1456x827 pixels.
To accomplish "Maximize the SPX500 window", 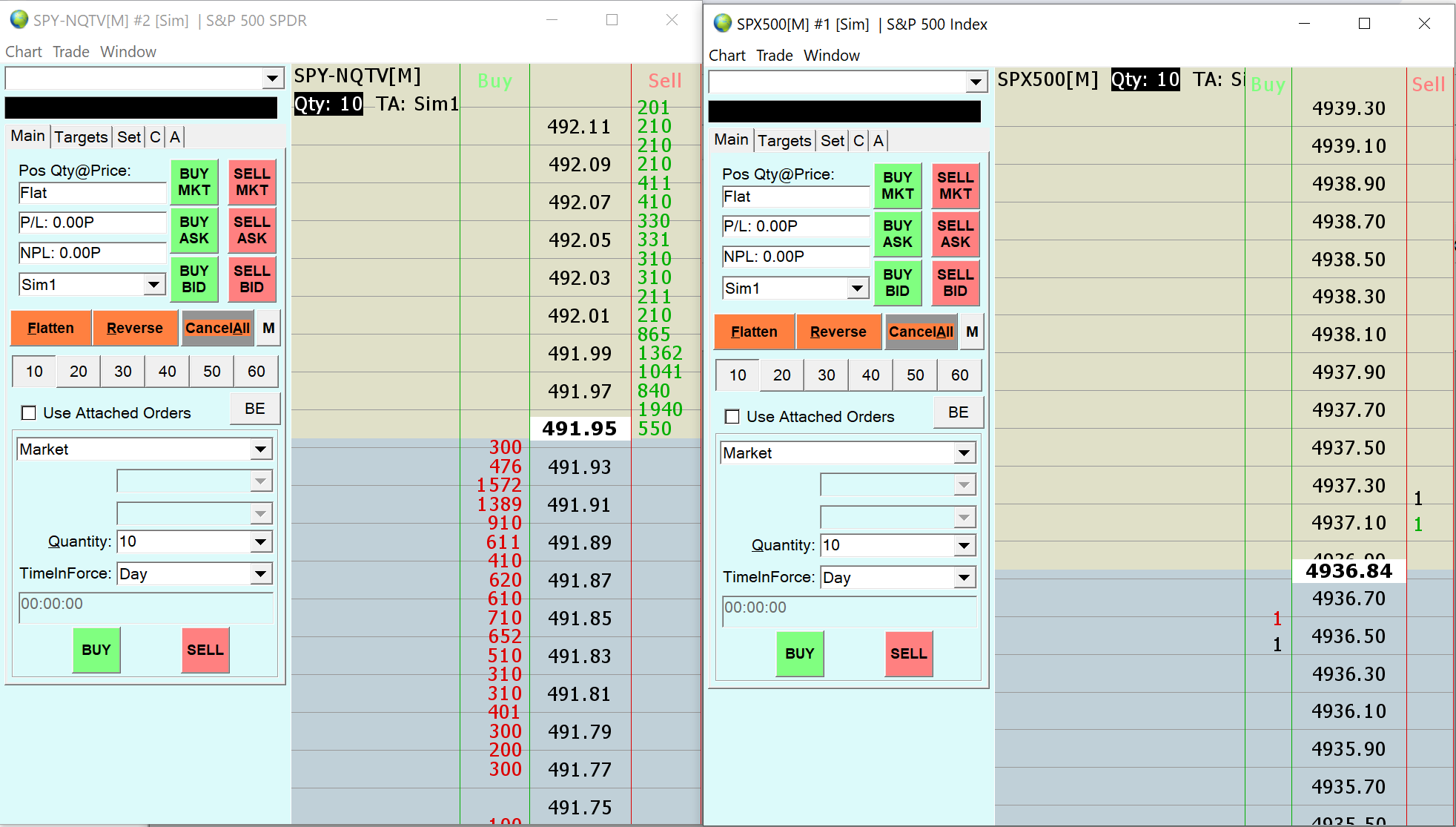I will pos(1363,24).
